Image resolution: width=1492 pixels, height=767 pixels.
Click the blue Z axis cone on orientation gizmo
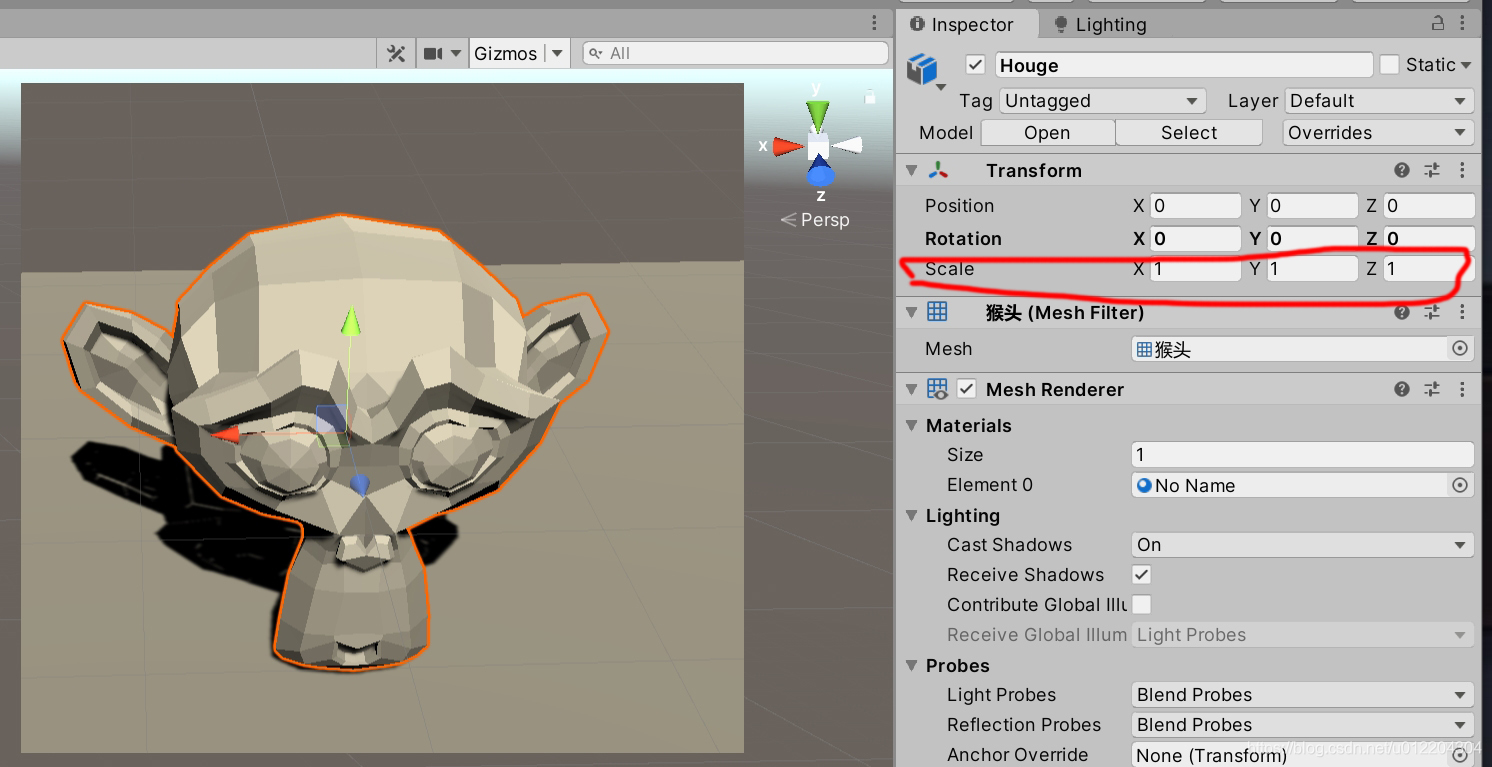point(820,172)
